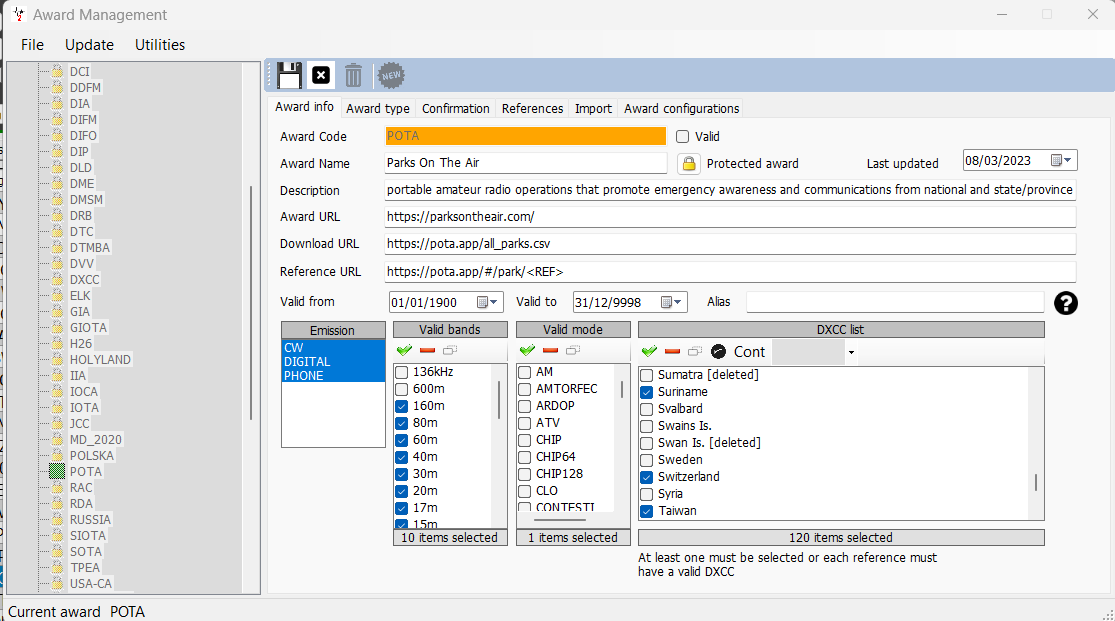
Task: Click the RDA folder icon in tree
Action: pyautogui.click(x=58, y=504)
